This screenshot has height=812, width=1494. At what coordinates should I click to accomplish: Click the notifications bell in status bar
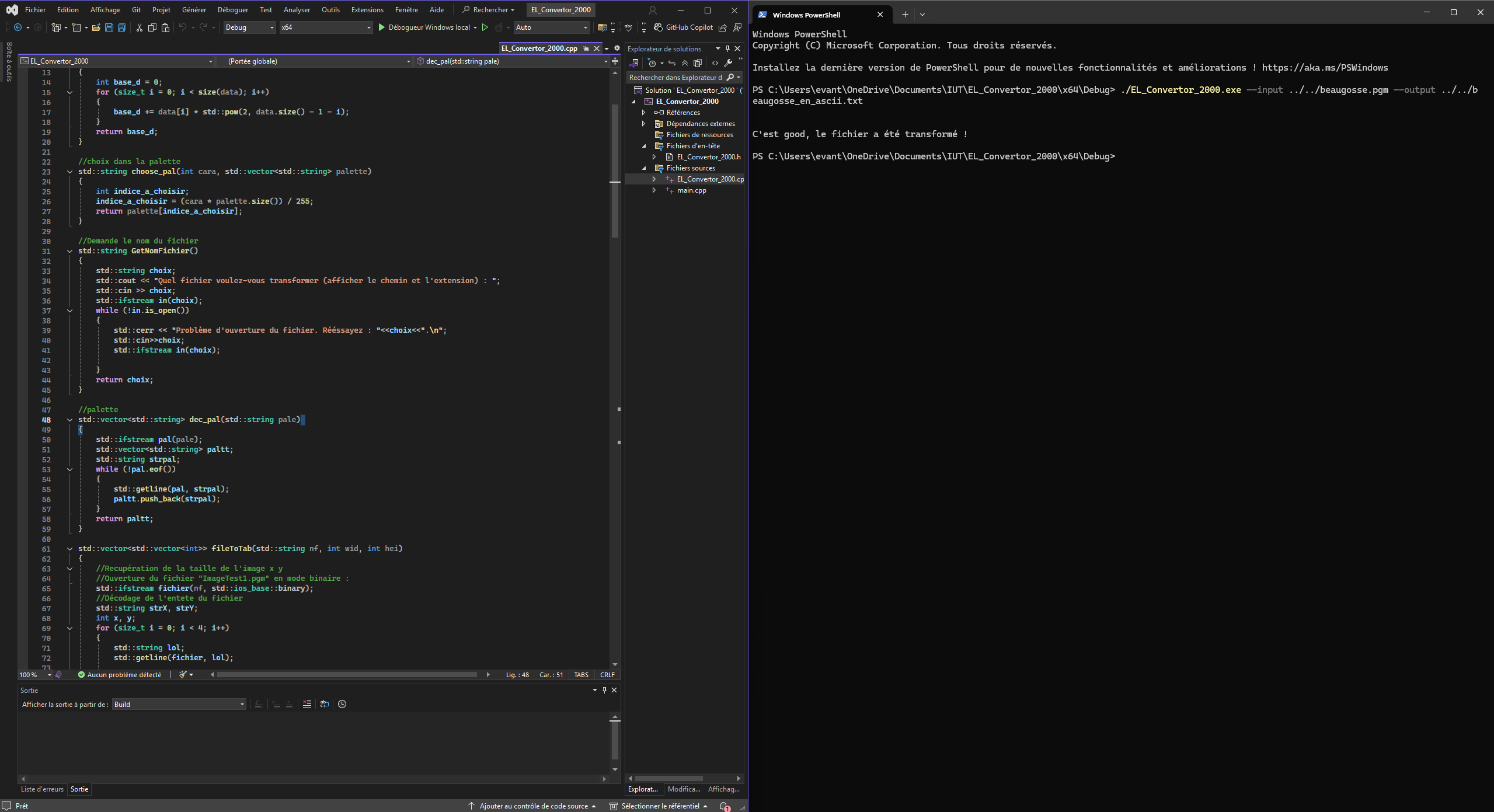click(x=724, y=806)
